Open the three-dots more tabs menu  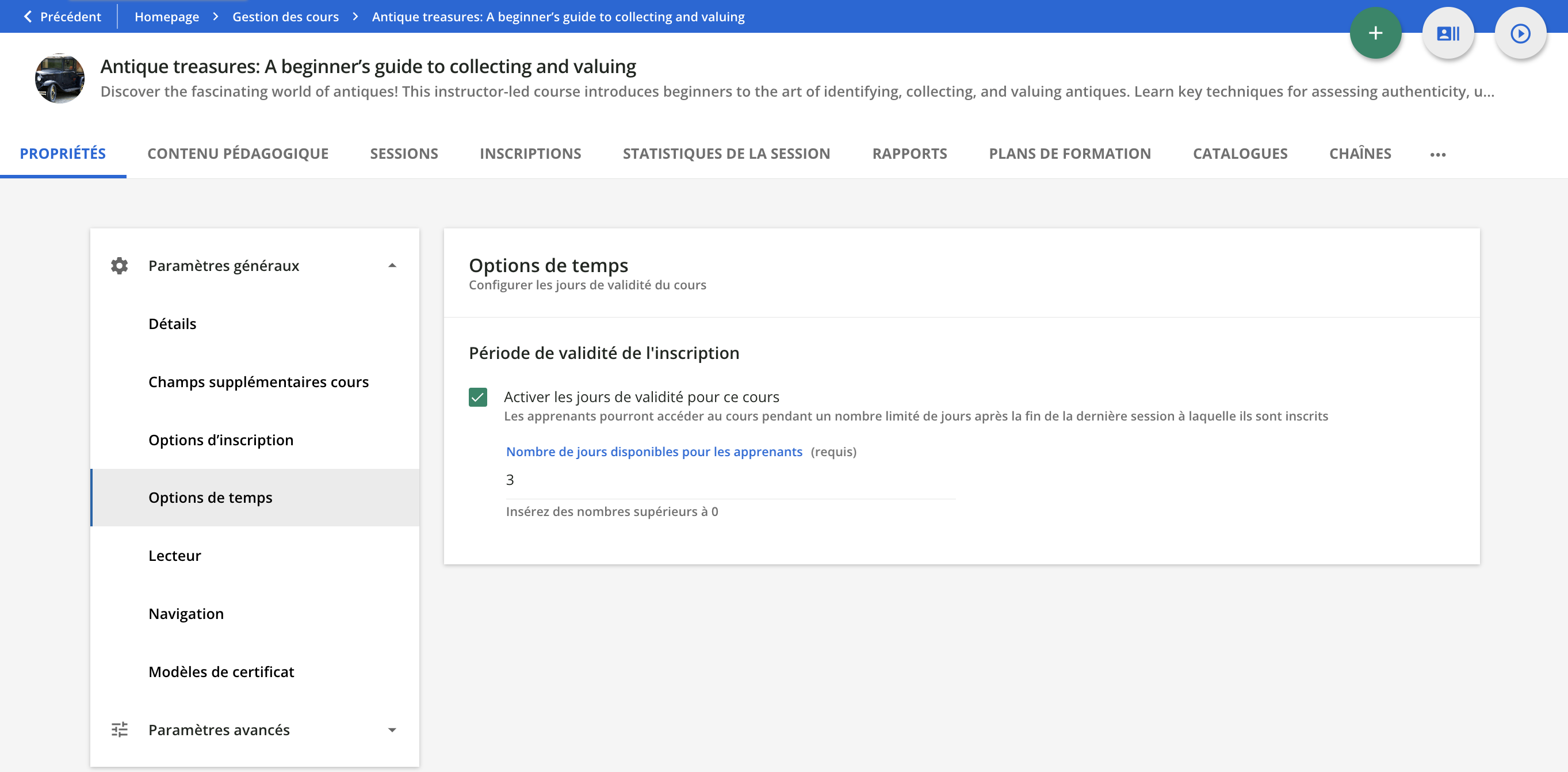(1438, 155)
